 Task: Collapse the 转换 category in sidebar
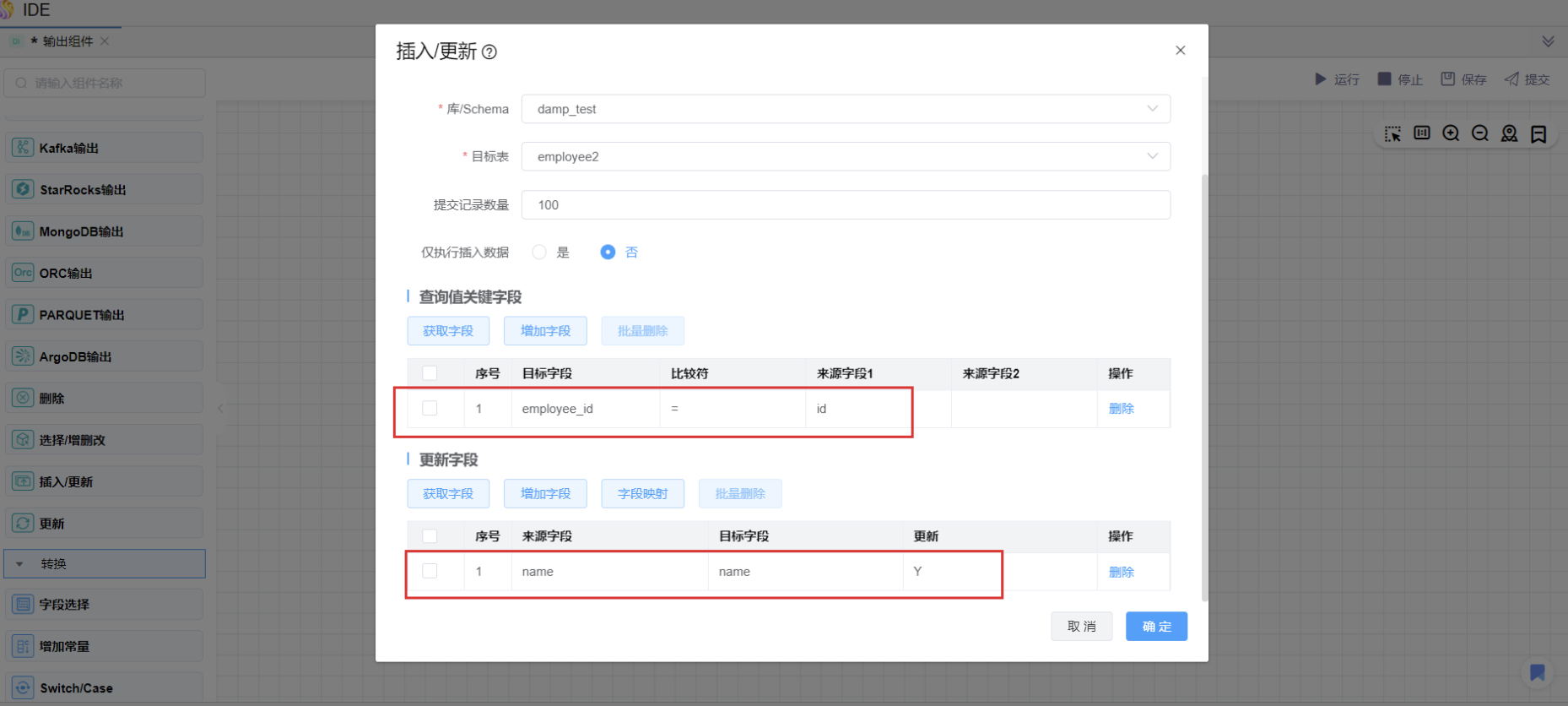20,564
